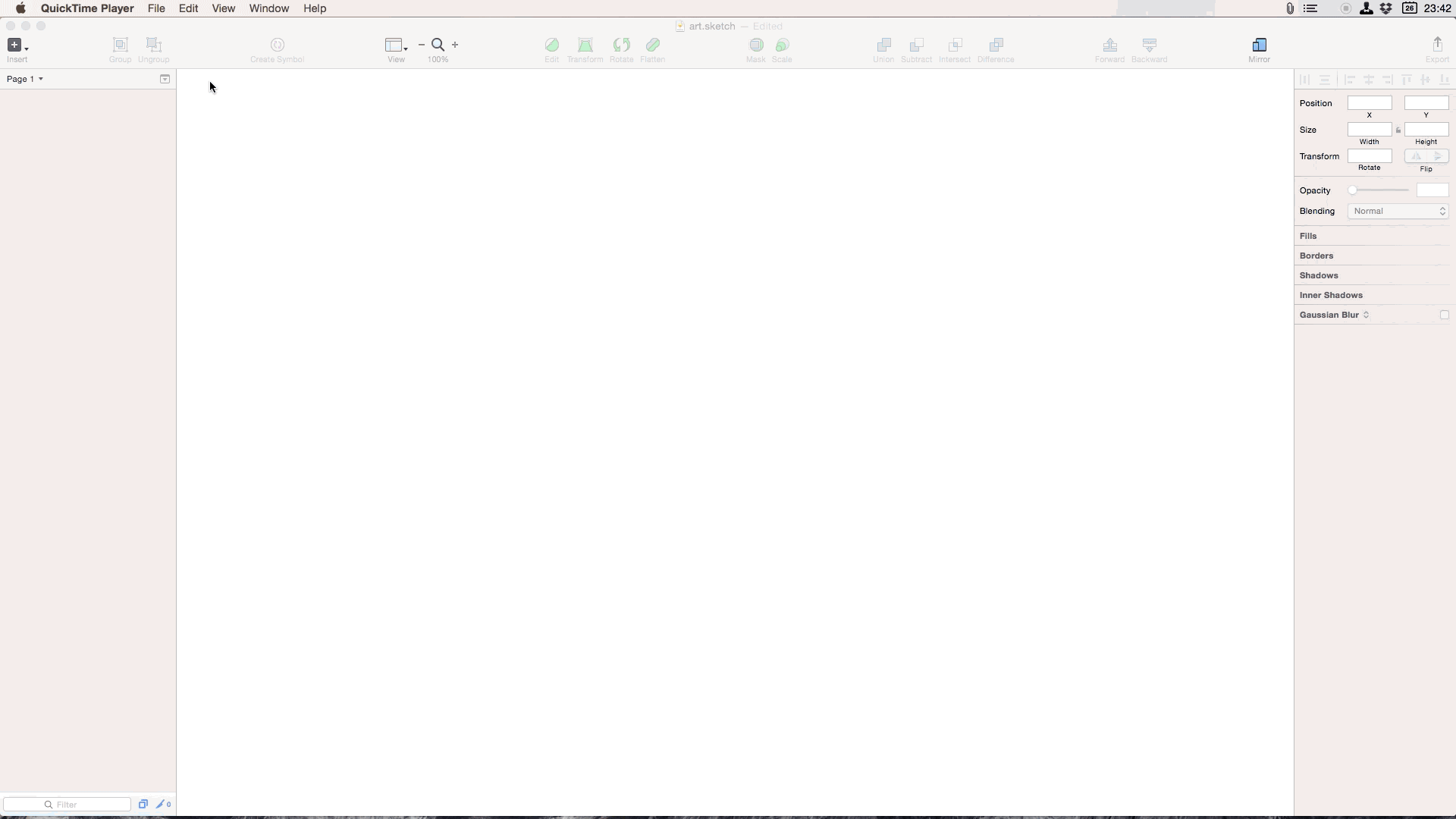Click the Mask tool icon
1456x819 pixels.
coord(755,45)
